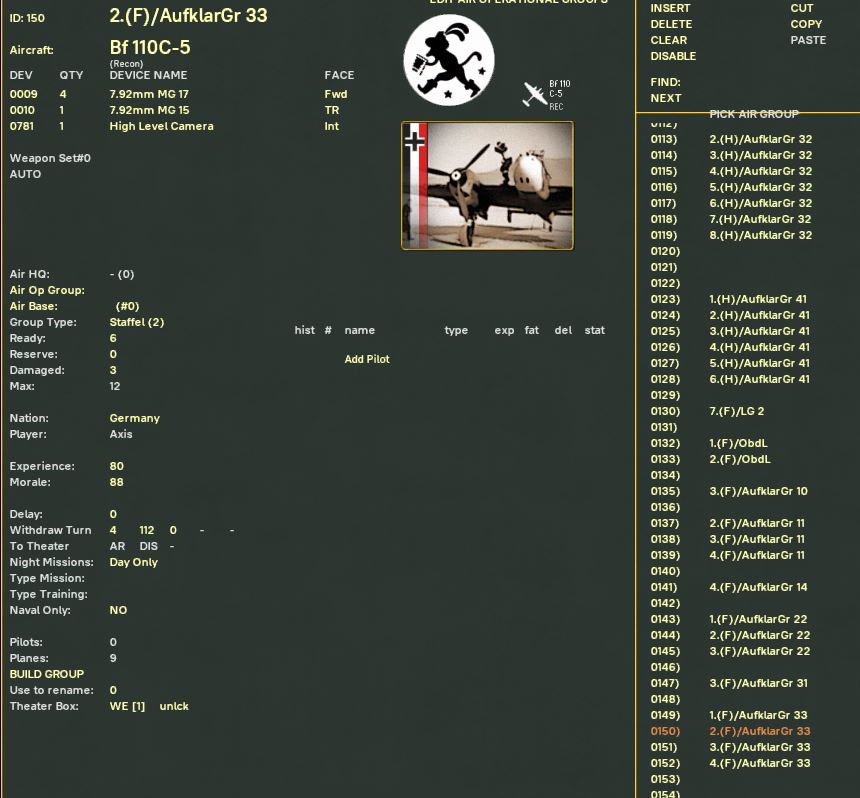Select 7.(F)/LG 2 air group
The image size is (860, 798).
pos(737,411)
